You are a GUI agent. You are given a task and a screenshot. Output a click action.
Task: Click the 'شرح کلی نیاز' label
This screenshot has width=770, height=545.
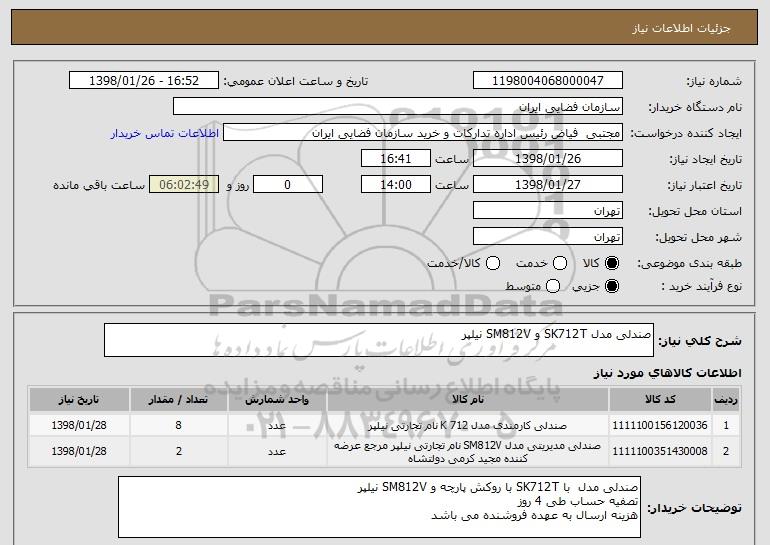[x=700, y=341]
